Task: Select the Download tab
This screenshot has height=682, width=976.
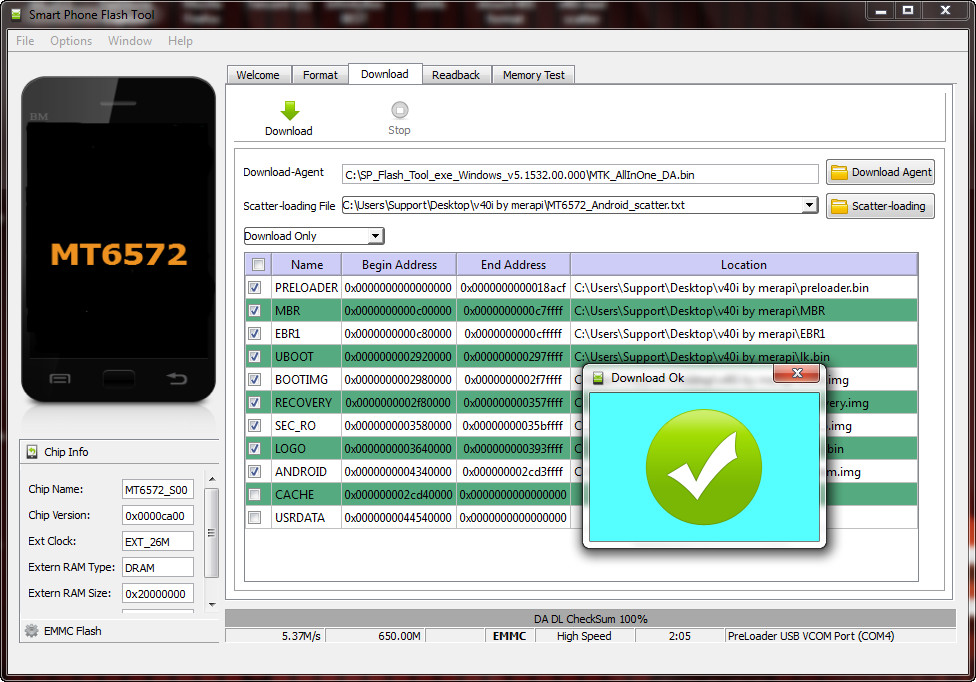Action: click(x=385, y=74)
